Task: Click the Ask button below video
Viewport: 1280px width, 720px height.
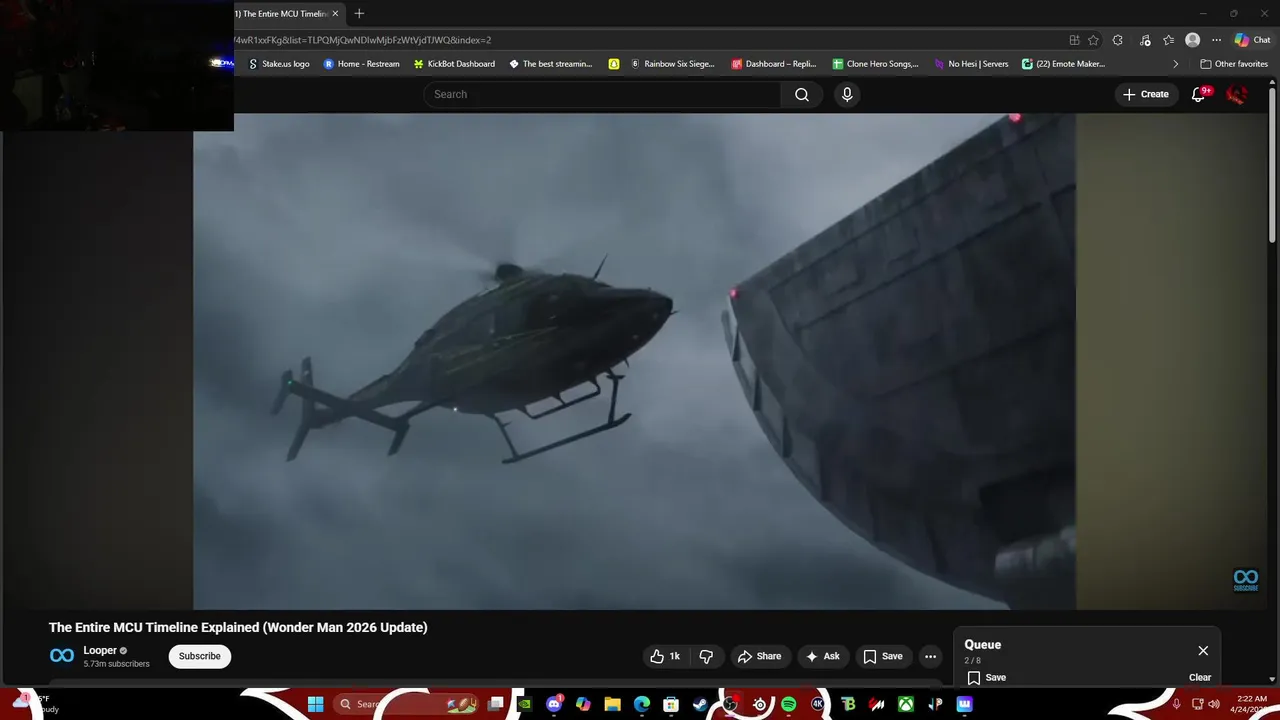Action: coord(823,656)
